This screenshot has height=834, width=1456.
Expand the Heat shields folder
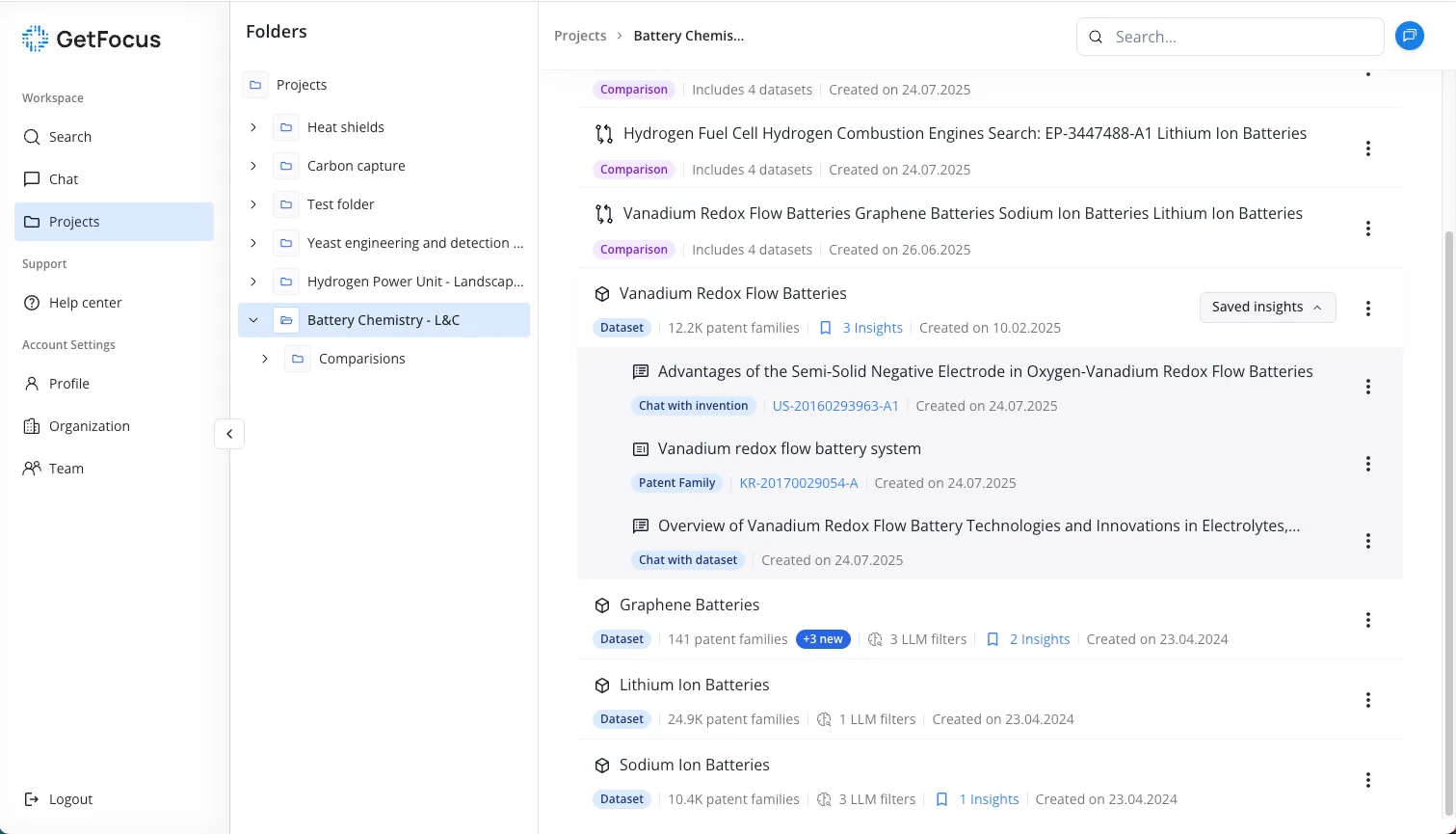[x=253, y=127]
